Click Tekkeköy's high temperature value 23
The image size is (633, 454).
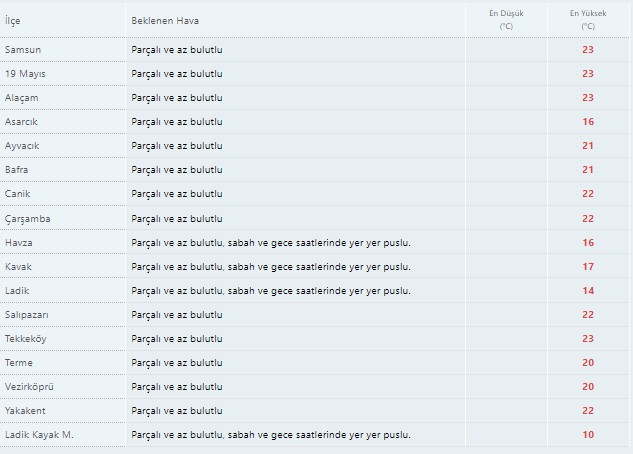pos(588,339)
